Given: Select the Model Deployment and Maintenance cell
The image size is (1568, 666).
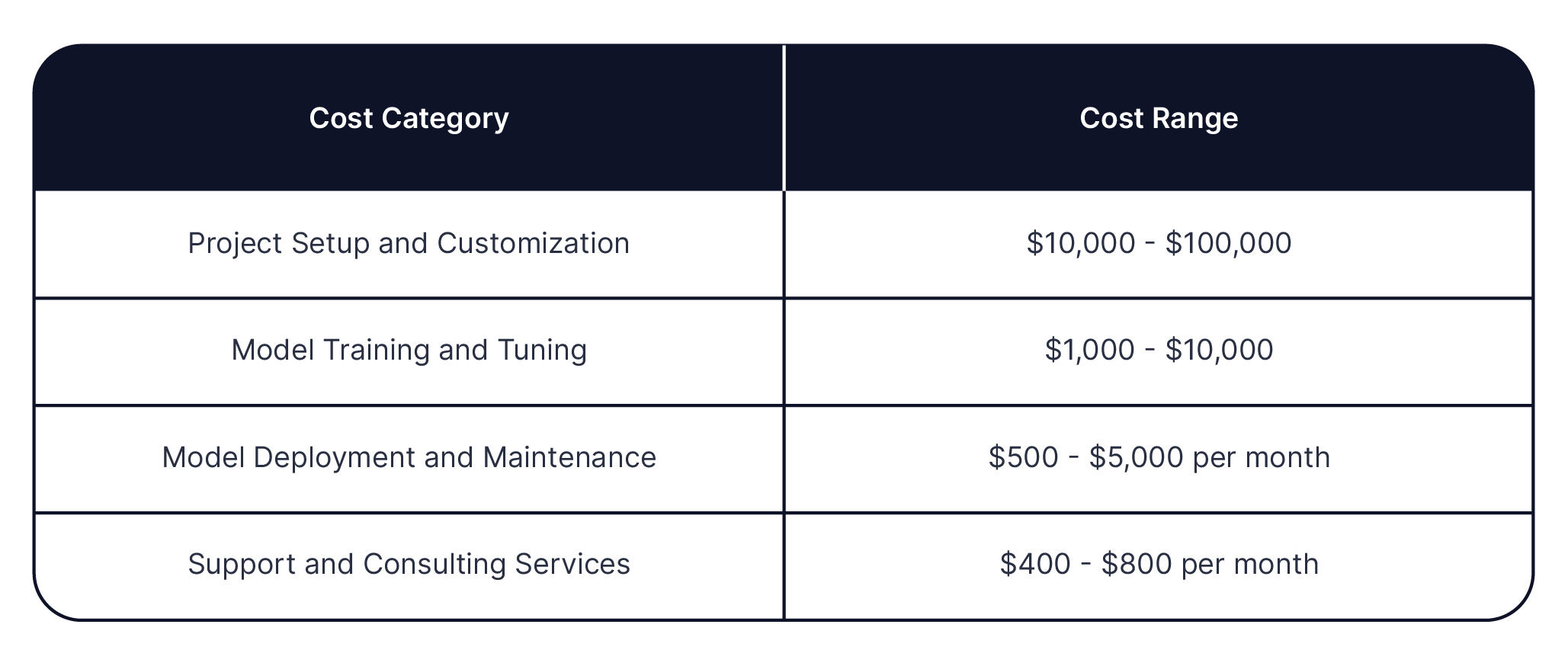Looking at the screenshot, I should [x=409, y=458].
